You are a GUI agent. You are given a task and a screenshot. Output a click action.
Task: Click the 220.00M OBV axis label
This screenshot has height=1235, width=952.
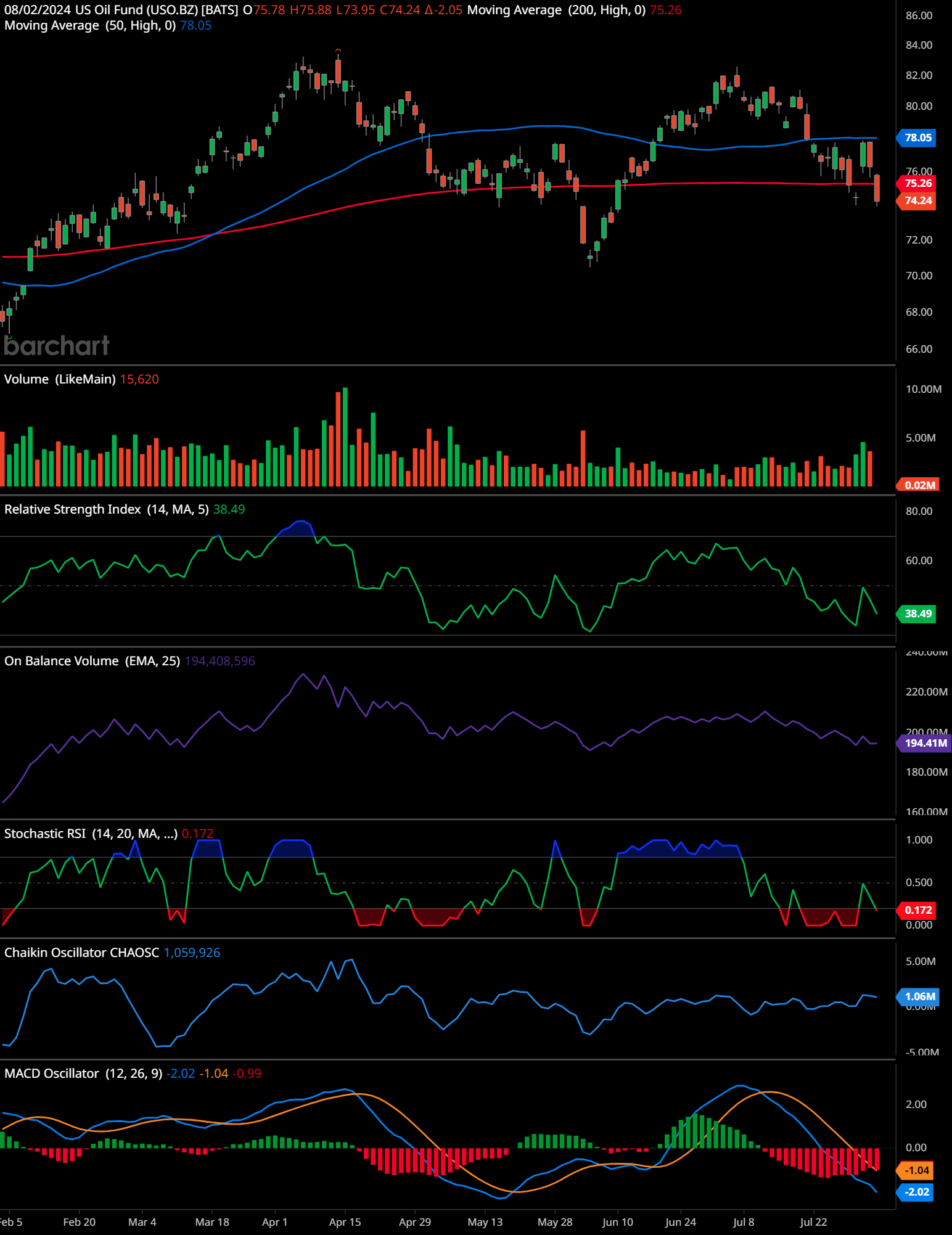pos(926,692)
